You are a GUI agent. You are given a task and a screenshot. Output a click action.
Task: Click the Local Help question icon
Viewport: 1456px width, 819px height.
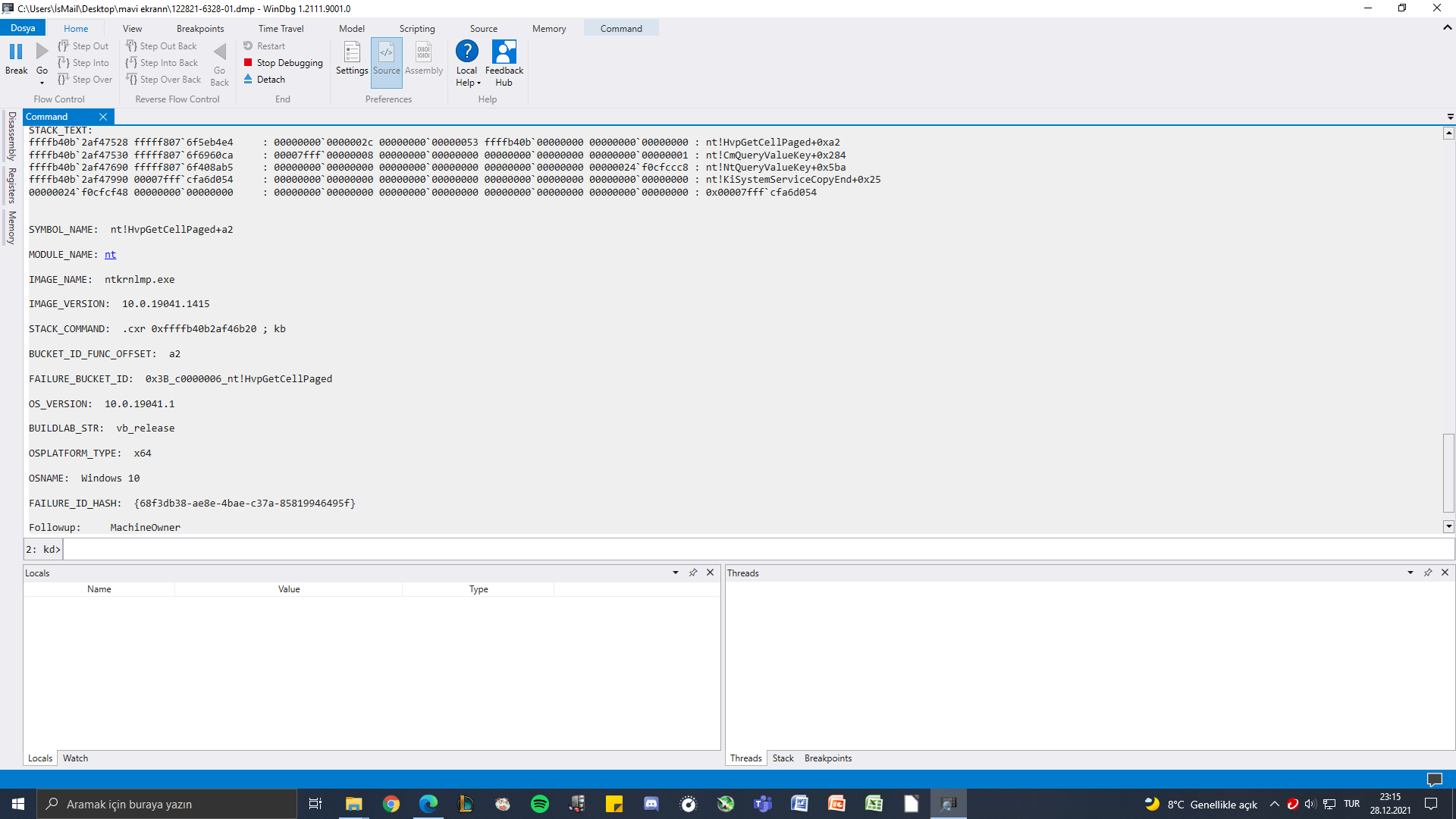pos(466,52)
